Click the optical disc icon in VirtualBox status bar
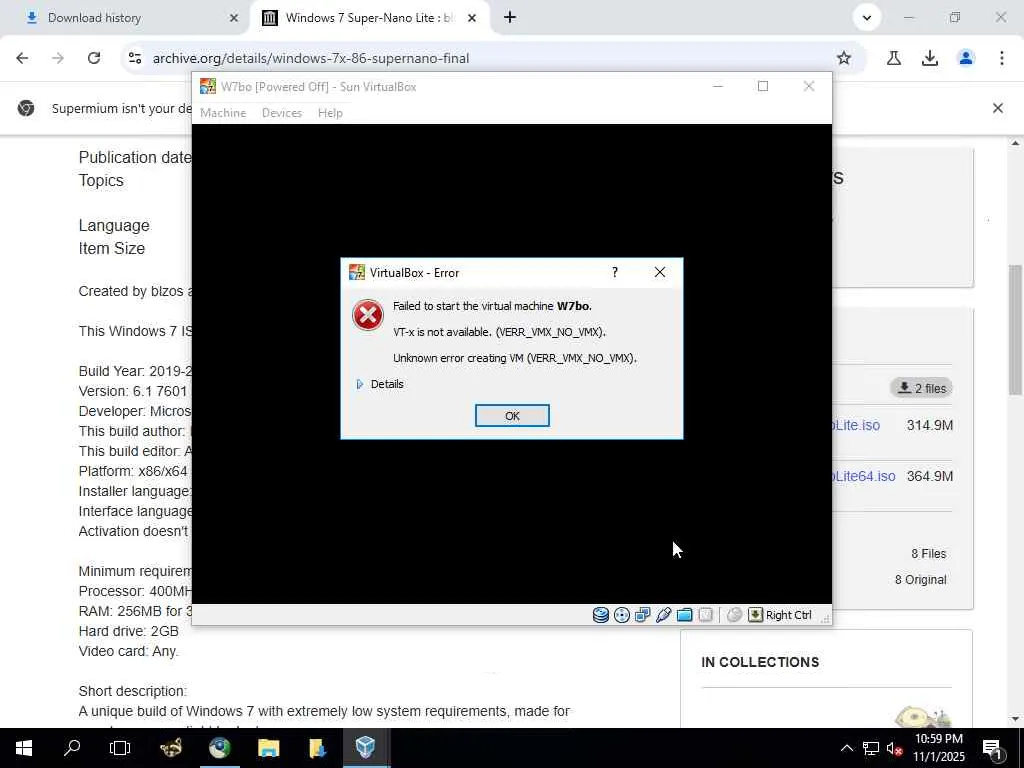 pyautogui.click(x=622, y=615)
